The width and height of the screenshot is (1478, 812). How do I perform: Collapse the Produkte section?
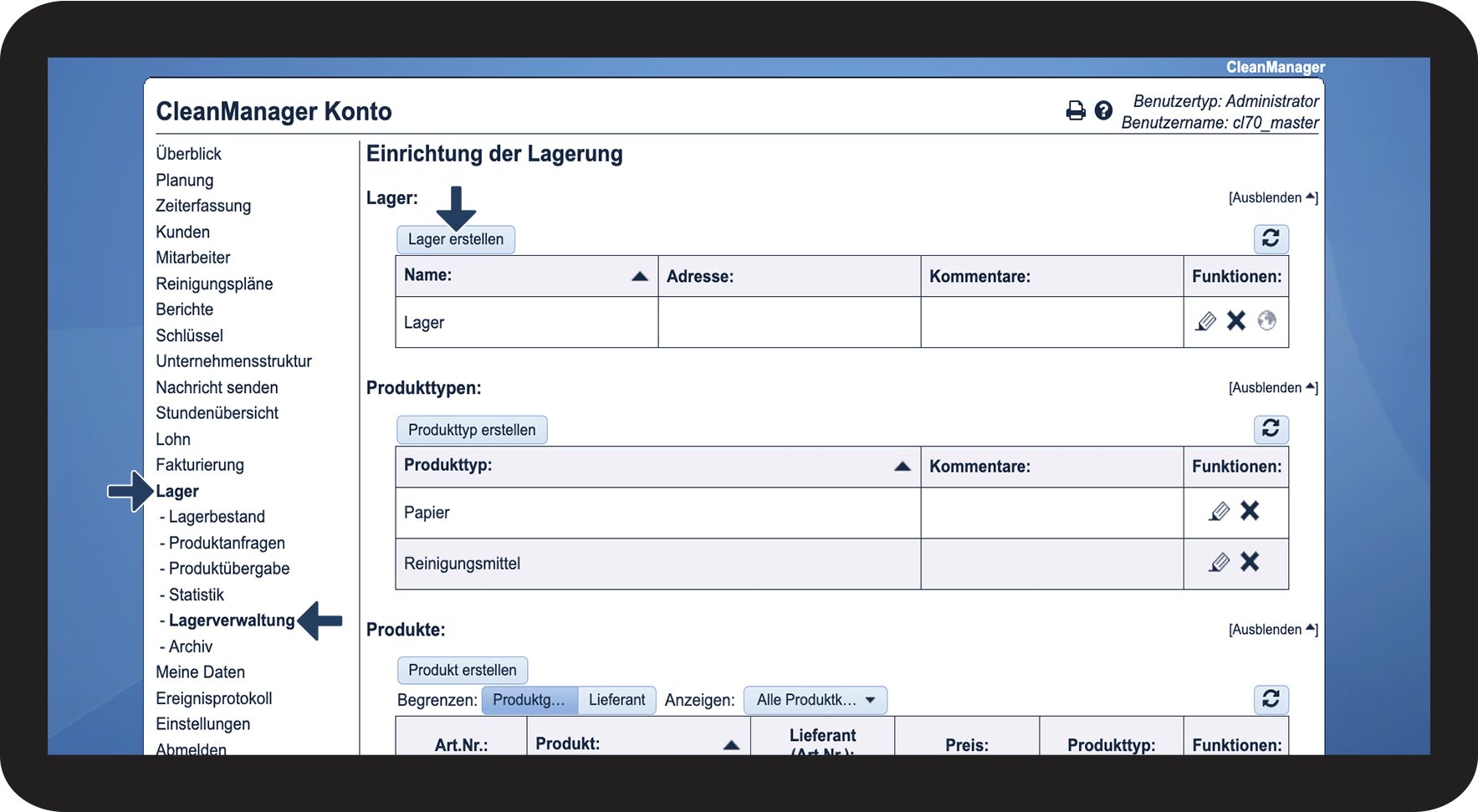(x=1272, y=630)
